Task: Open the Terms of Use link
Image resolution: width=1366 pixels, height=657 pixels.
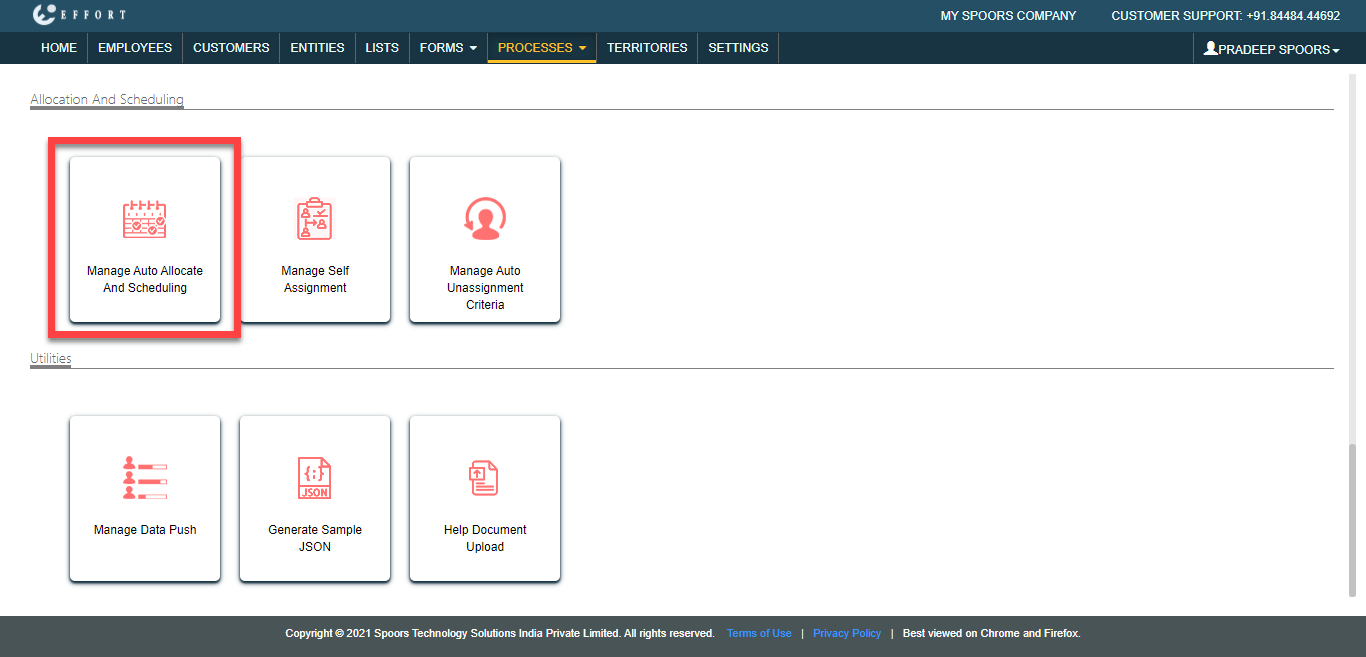Action: (759, 633)
